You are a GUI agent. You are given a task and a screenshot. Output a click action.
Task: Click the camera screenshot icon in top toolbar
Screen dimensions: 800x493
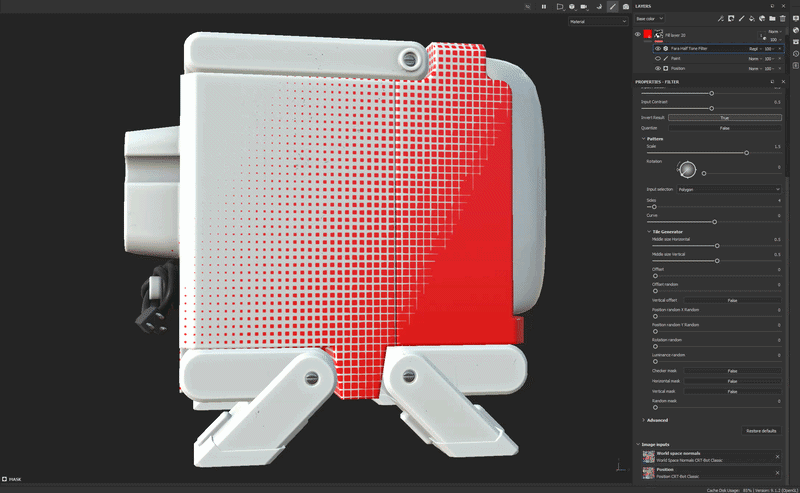(626, 6)
